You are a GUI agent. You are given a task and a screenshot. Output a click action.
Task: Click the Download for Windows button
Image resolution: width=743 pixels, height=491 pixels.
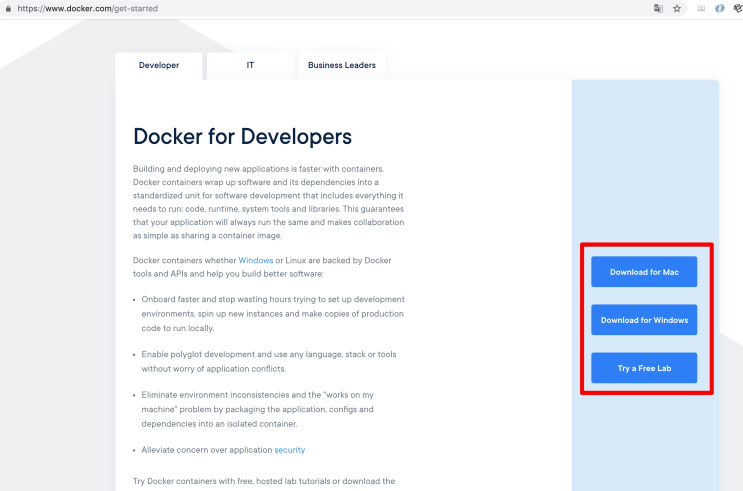click(644, 320)
